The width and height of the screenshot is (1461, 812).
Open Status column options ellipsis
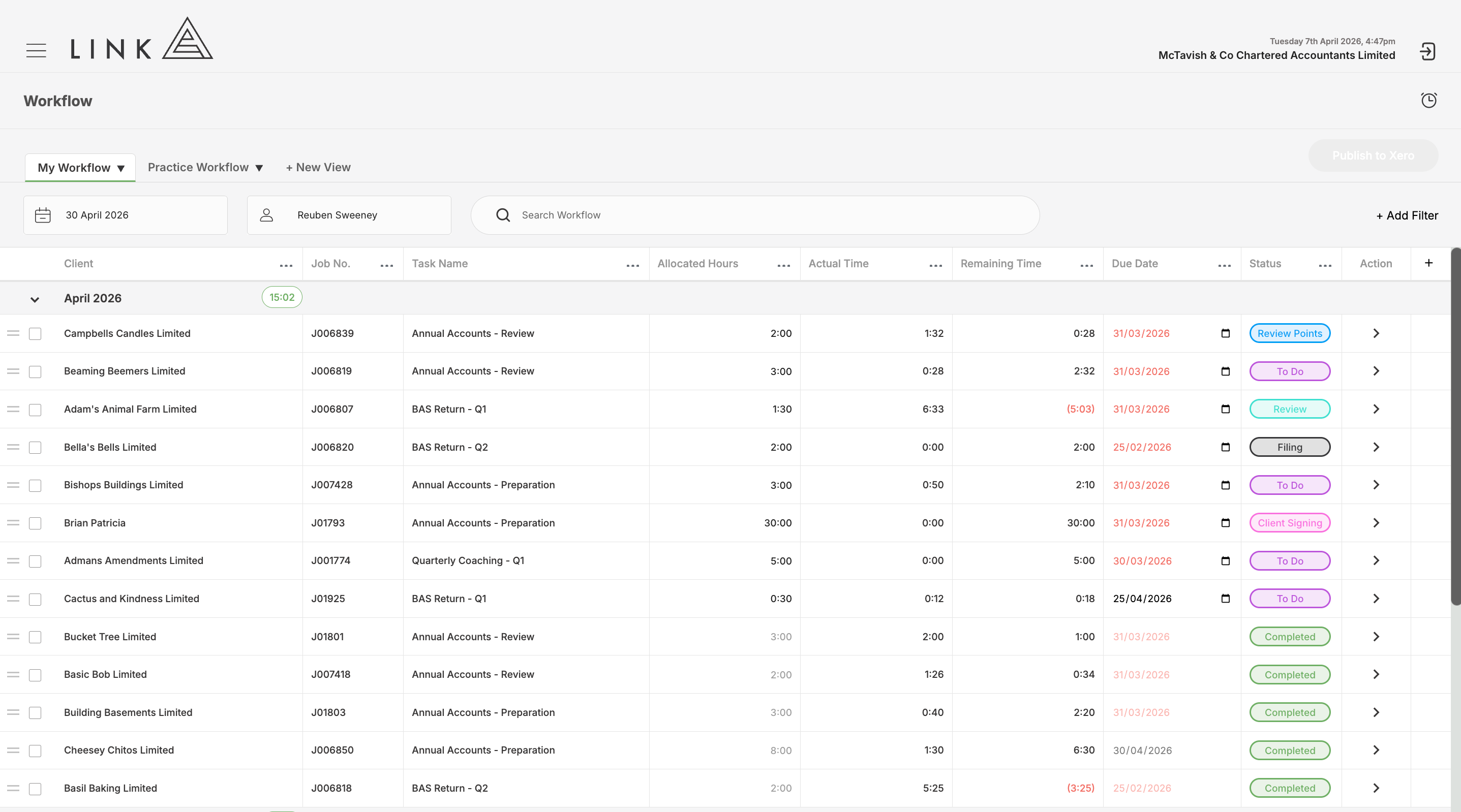click(x=1325, y=265)
